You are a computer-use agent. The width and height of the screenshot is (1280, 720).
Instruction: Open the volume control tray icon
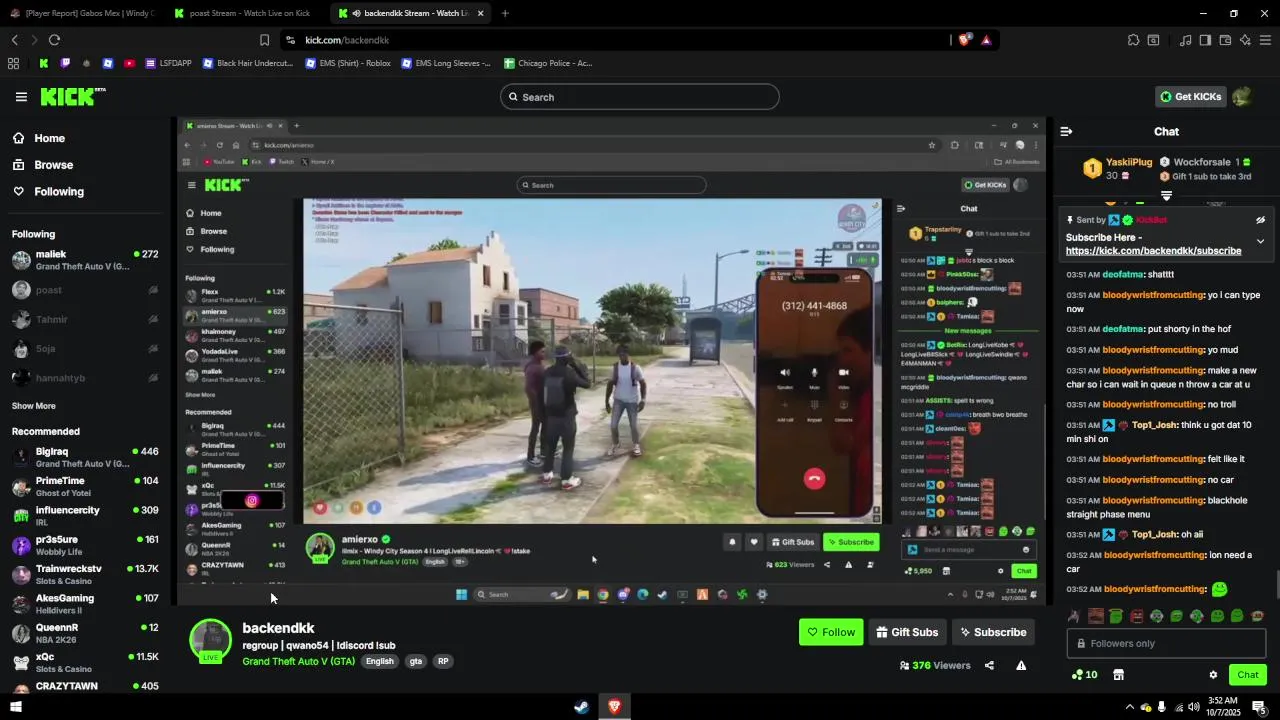pyautogui.click(x=1193, y=707)
